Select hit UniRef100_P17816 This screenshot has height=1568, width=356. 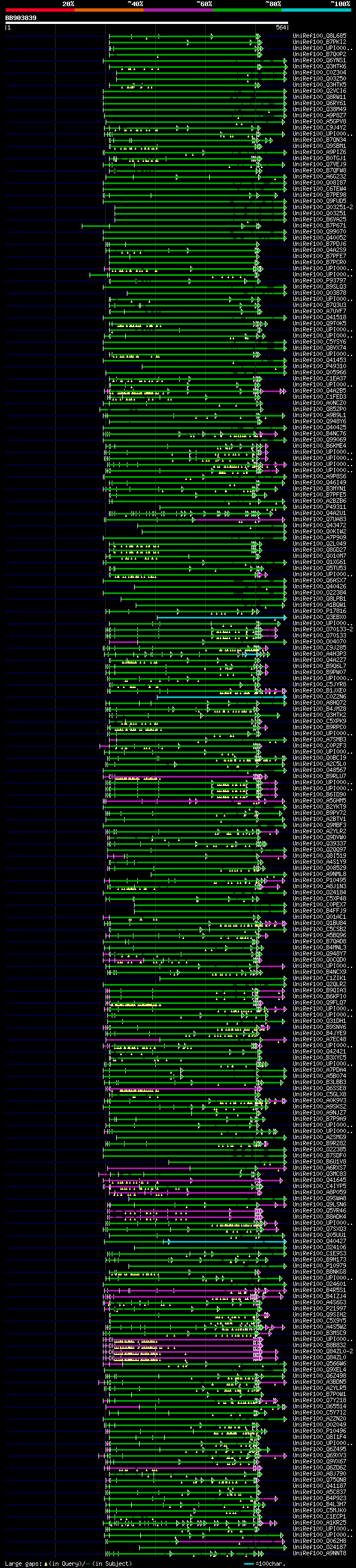click(x=319, y=611)
